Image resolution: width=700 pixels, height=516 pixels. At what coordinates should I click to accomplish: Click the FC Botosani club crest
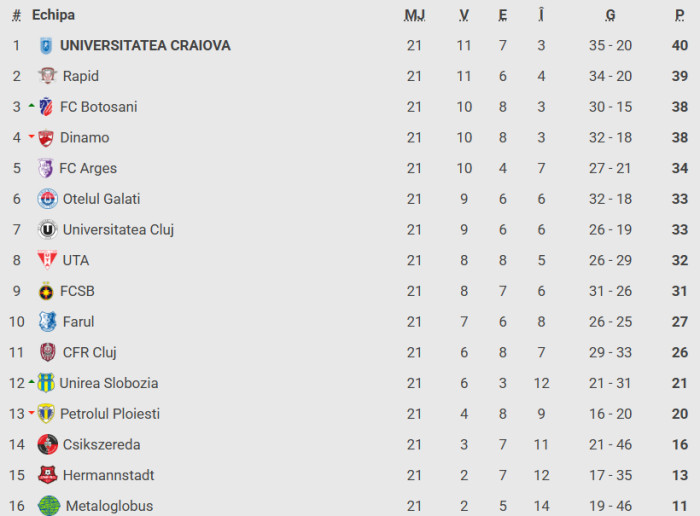45,107
